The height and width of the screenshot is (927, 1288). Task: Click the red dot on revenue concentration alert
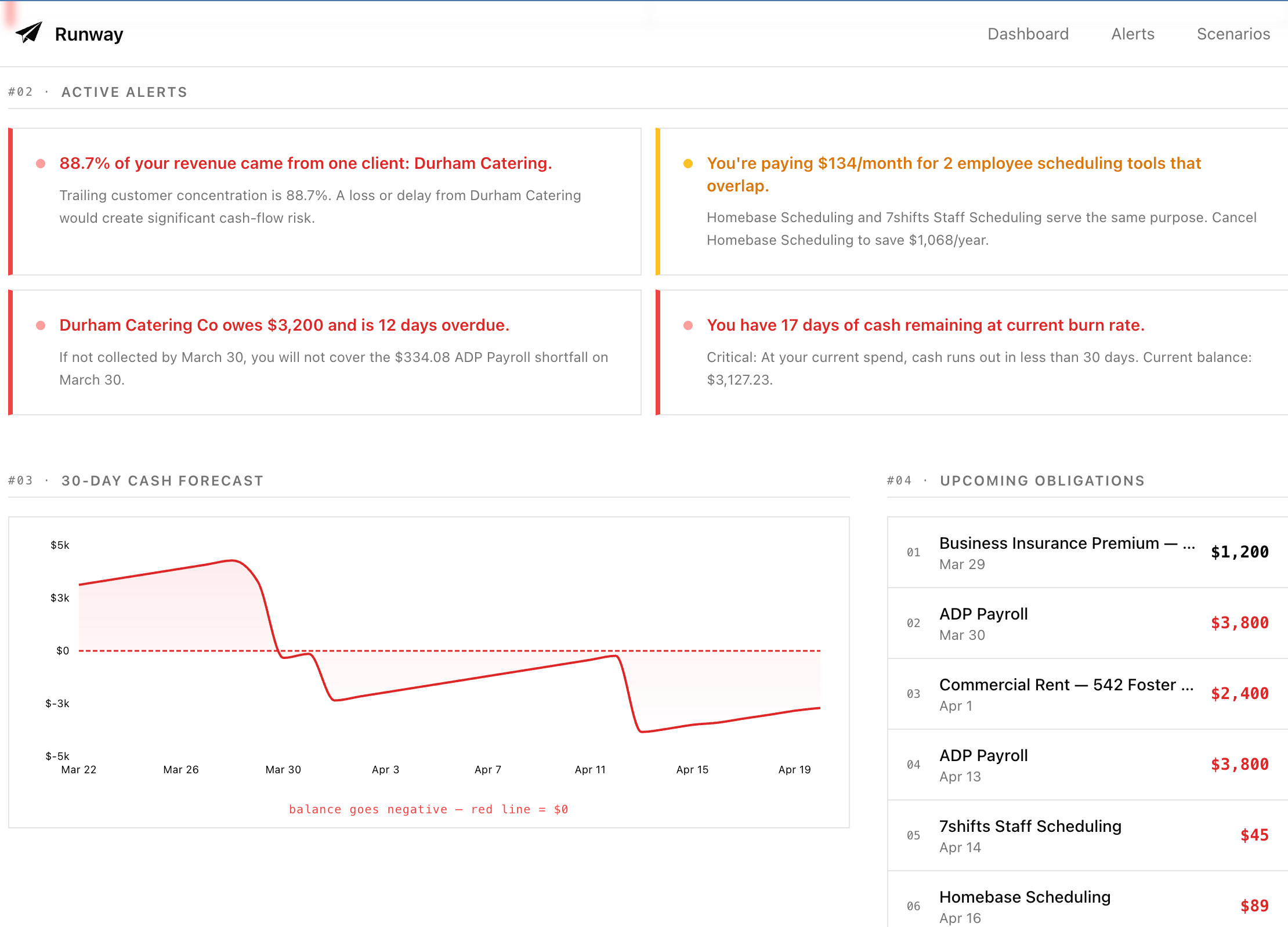pyautogui.click(x=41, y=164)
